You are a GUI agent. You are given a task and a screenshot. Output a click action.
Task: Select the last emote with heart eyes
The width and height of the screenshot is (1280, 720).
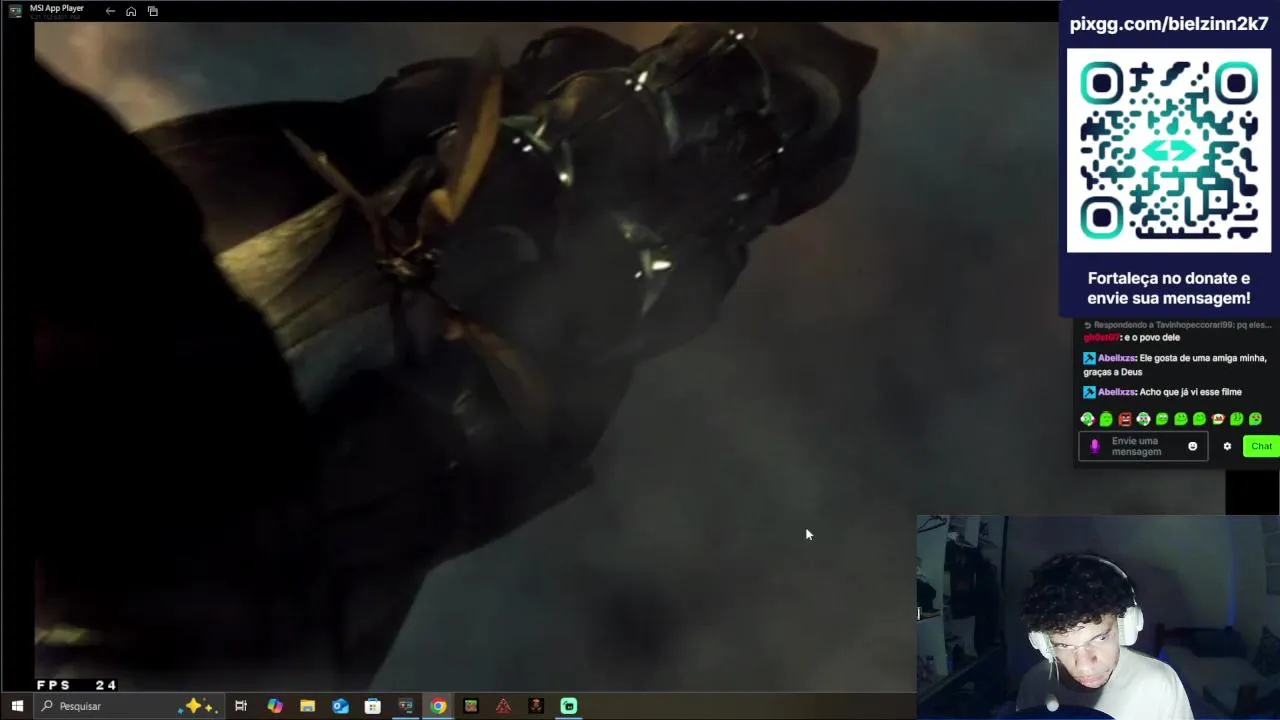1255,419
